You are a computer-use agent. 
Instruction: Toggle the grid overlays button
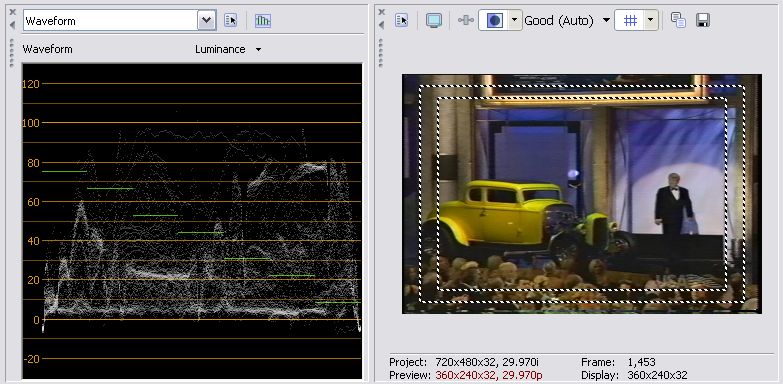click(630, 20)
